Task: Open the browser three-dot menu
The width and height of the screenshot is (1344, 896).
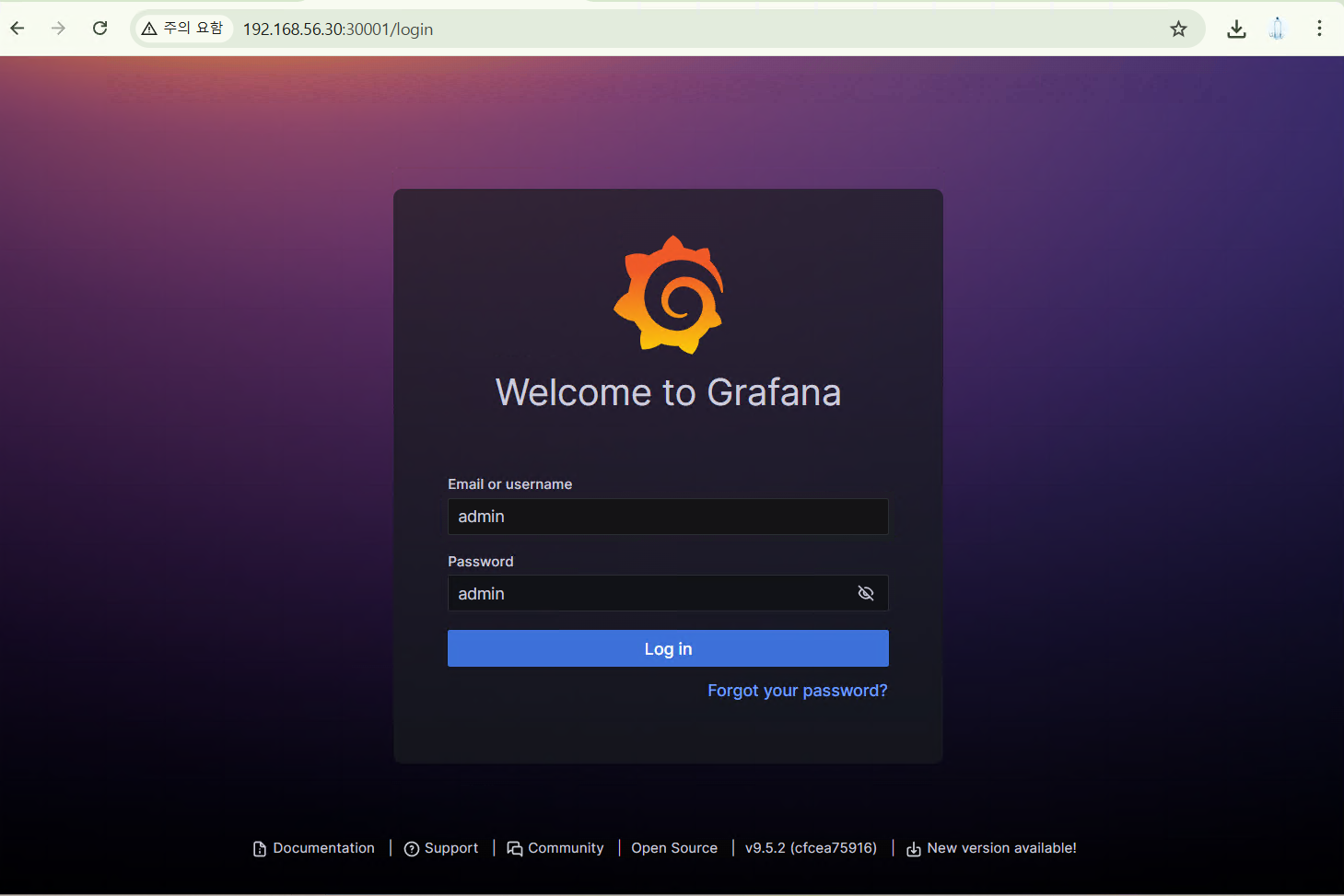Action: (x=1319, y=29)
